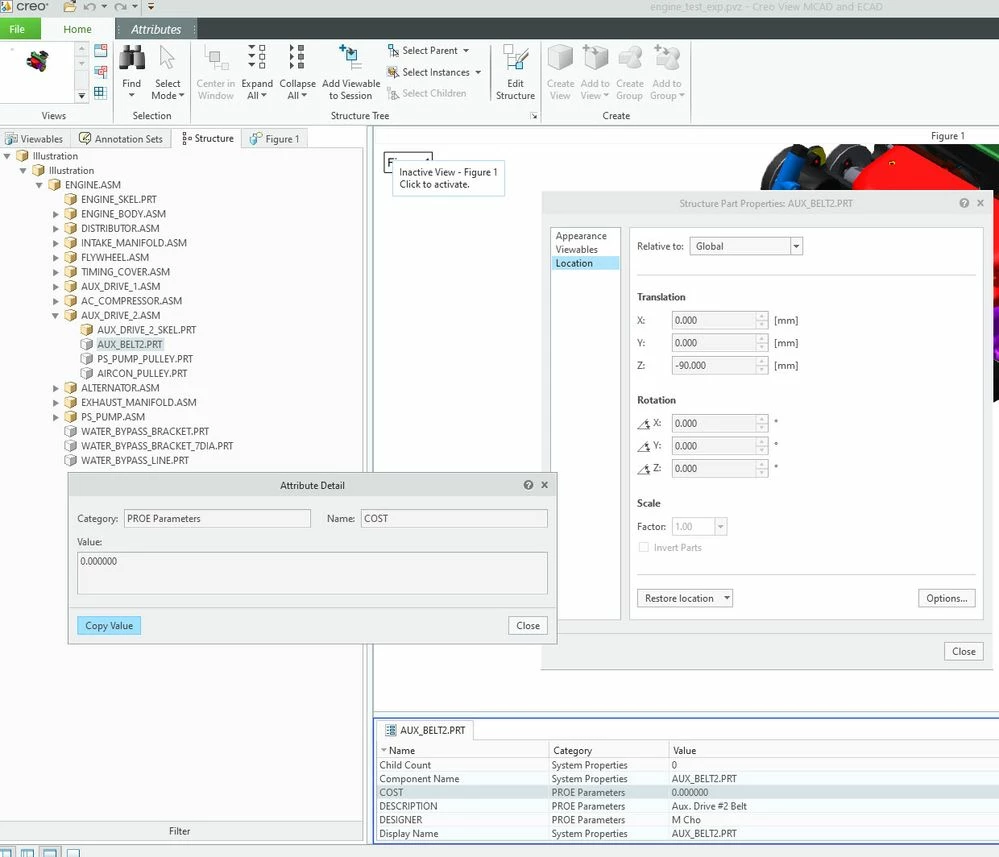Viewport: 999px width, 857px height.
Task: Open the Scale Factor dropdown
Action: pos(721,526)
